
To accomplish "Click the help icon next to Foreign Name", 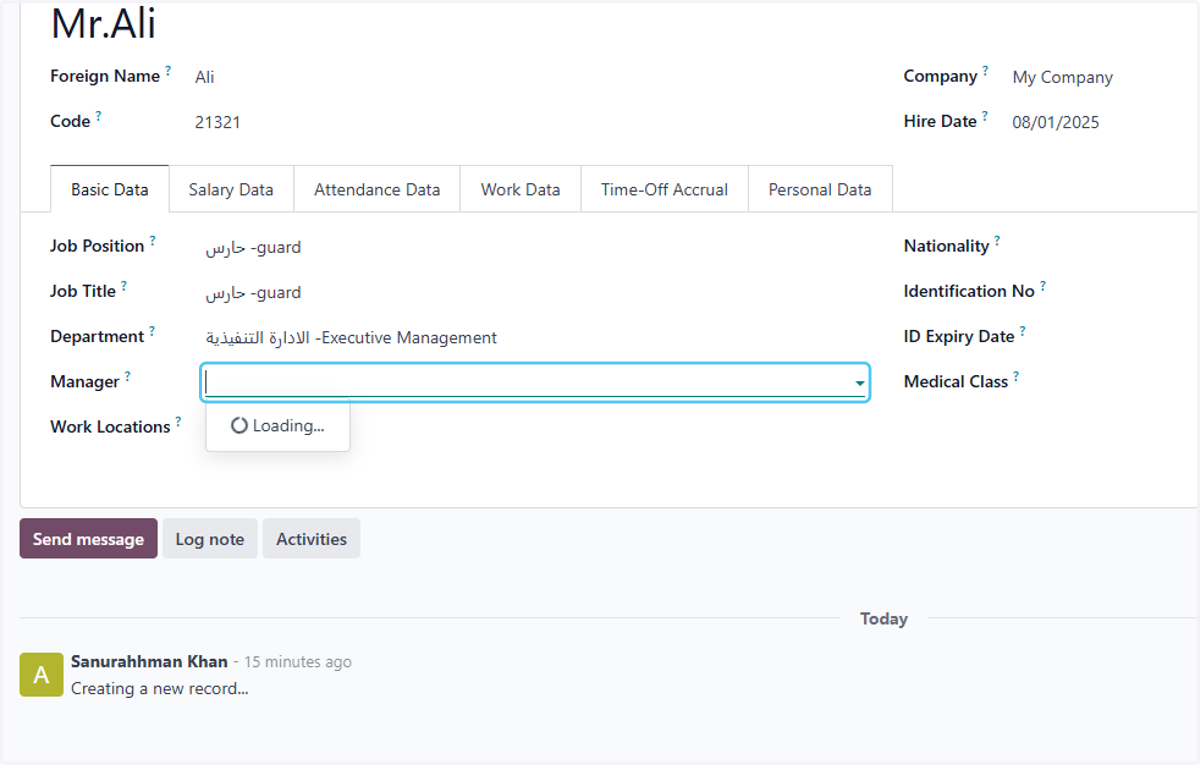I will pos(168,71).
